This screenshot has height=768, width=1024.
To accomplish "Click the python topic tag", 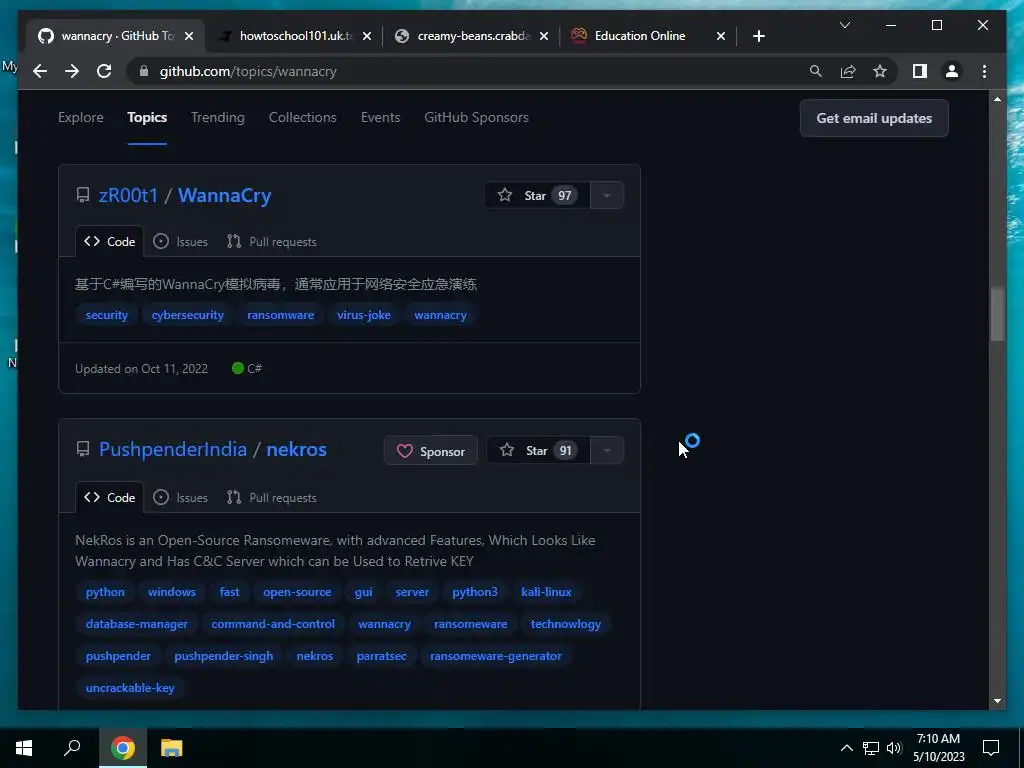I will (104, 592).
